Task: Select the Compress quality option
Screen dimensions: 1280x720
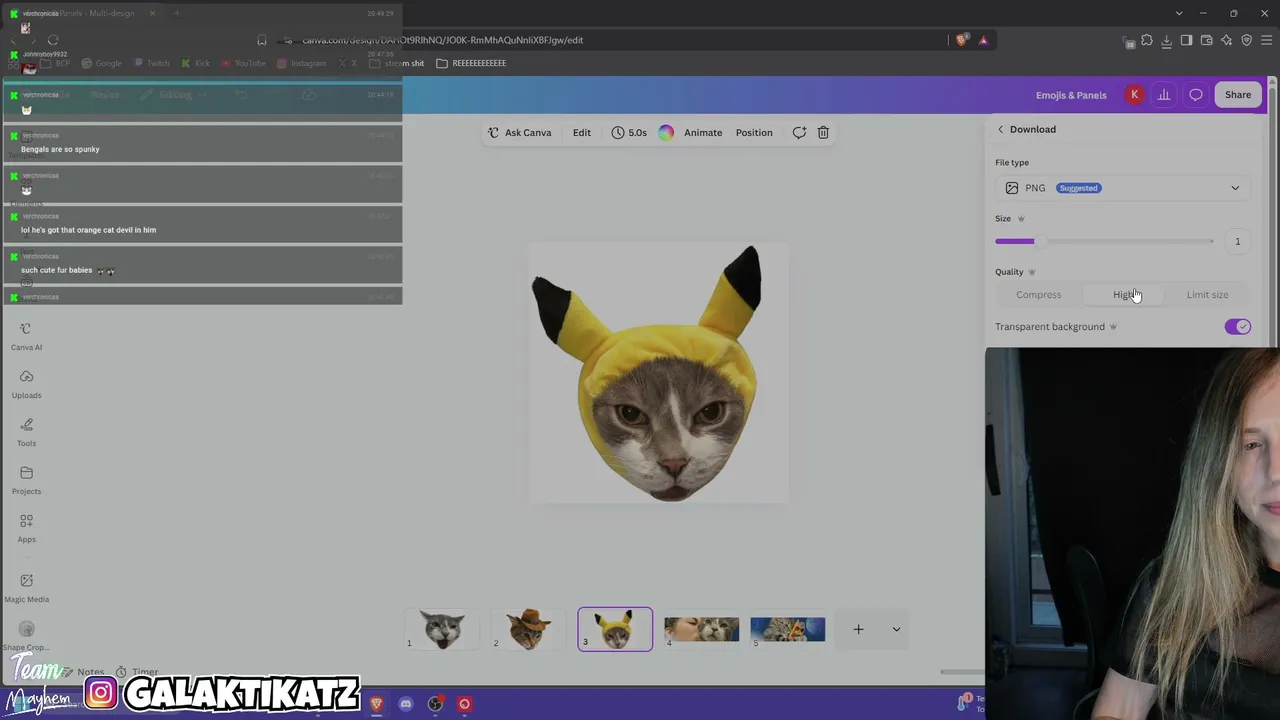Action: 1038,295
